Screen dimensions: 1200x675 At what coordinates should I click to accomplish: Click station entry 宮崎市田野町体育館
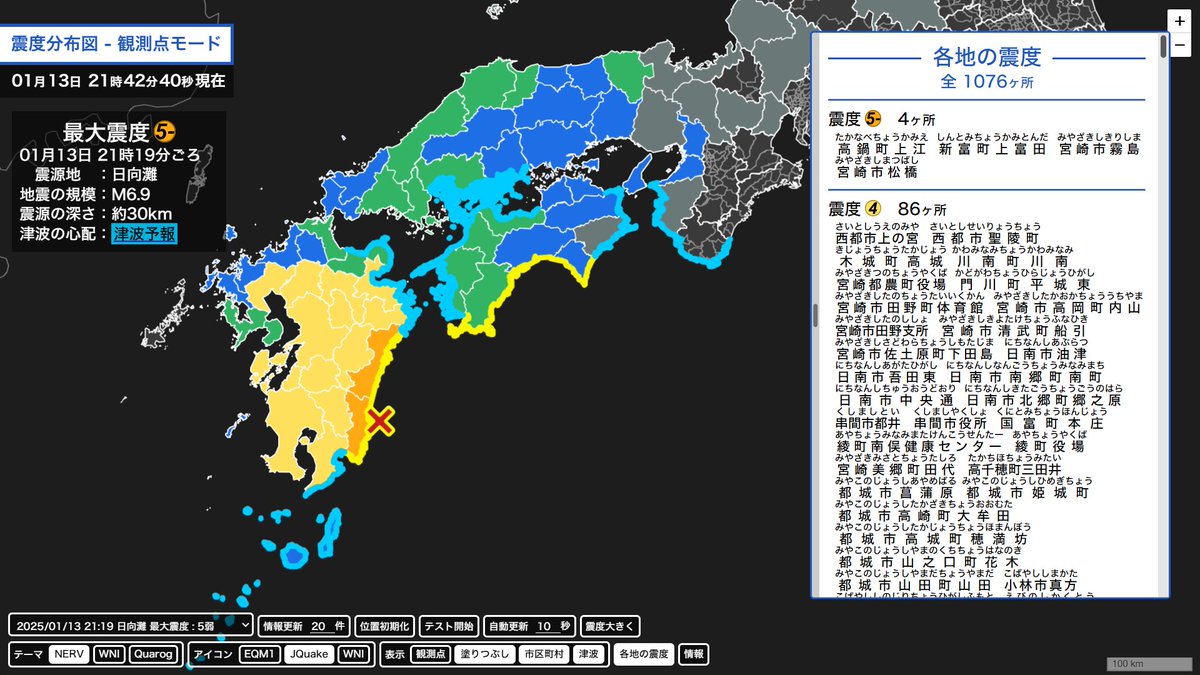tap(911, 308)
